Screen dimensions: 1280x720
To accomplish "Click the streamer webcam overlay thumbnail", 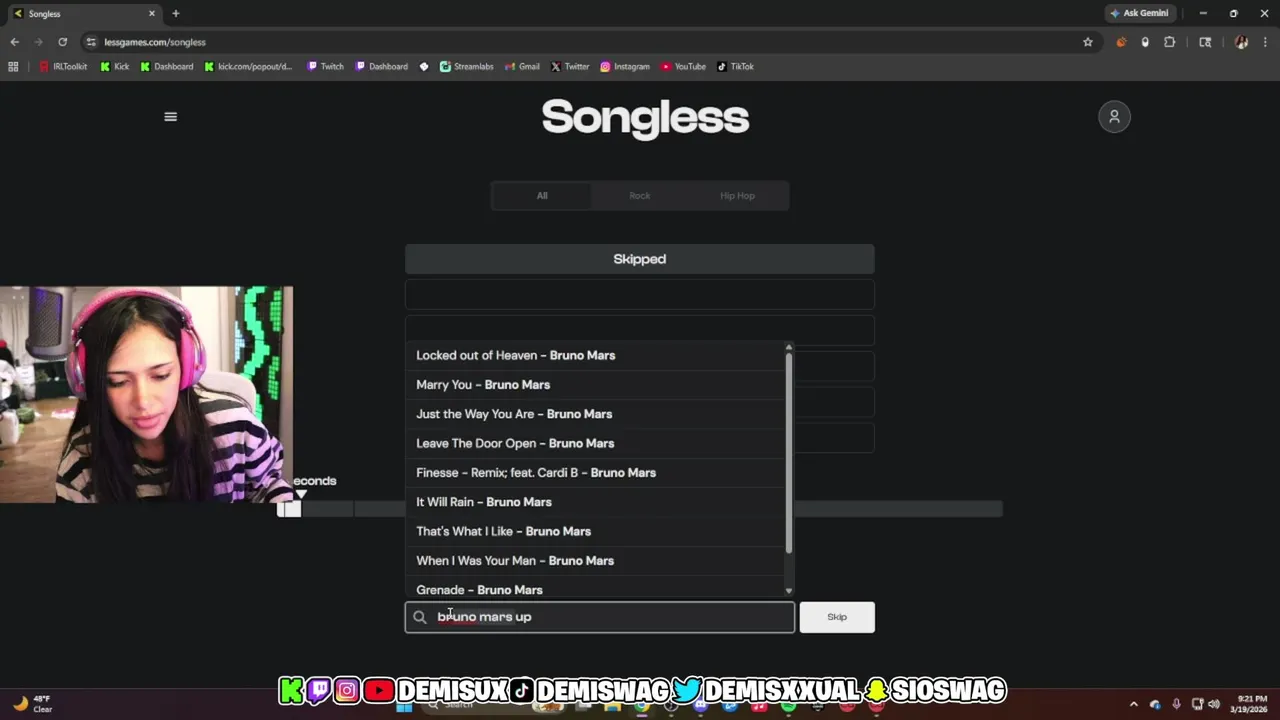I will click(147, 394).
